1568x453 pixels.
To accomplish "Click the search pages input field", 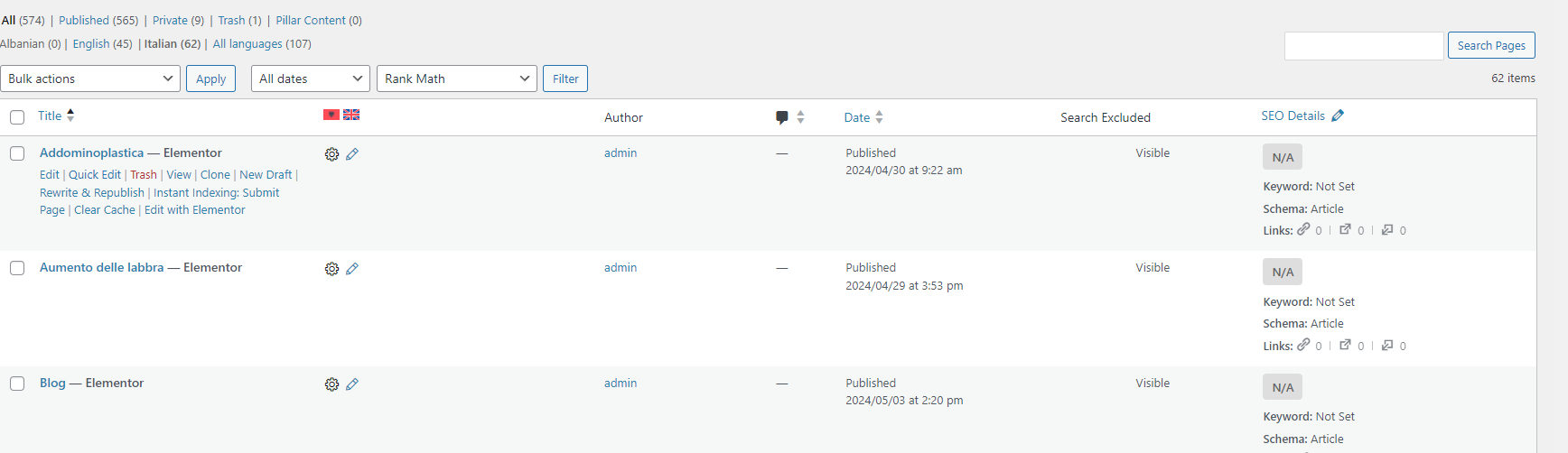I will pos(1363,45).
